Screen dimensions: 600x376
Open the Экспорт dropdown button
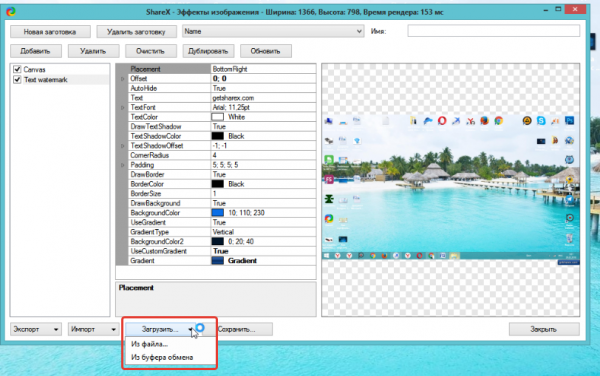point(36,329)
